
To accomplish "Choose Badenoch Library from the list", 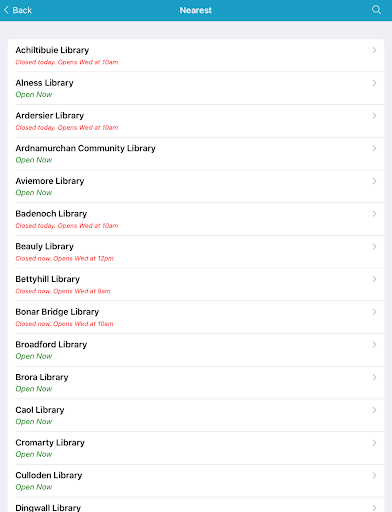I will click(x=196, y=219).
